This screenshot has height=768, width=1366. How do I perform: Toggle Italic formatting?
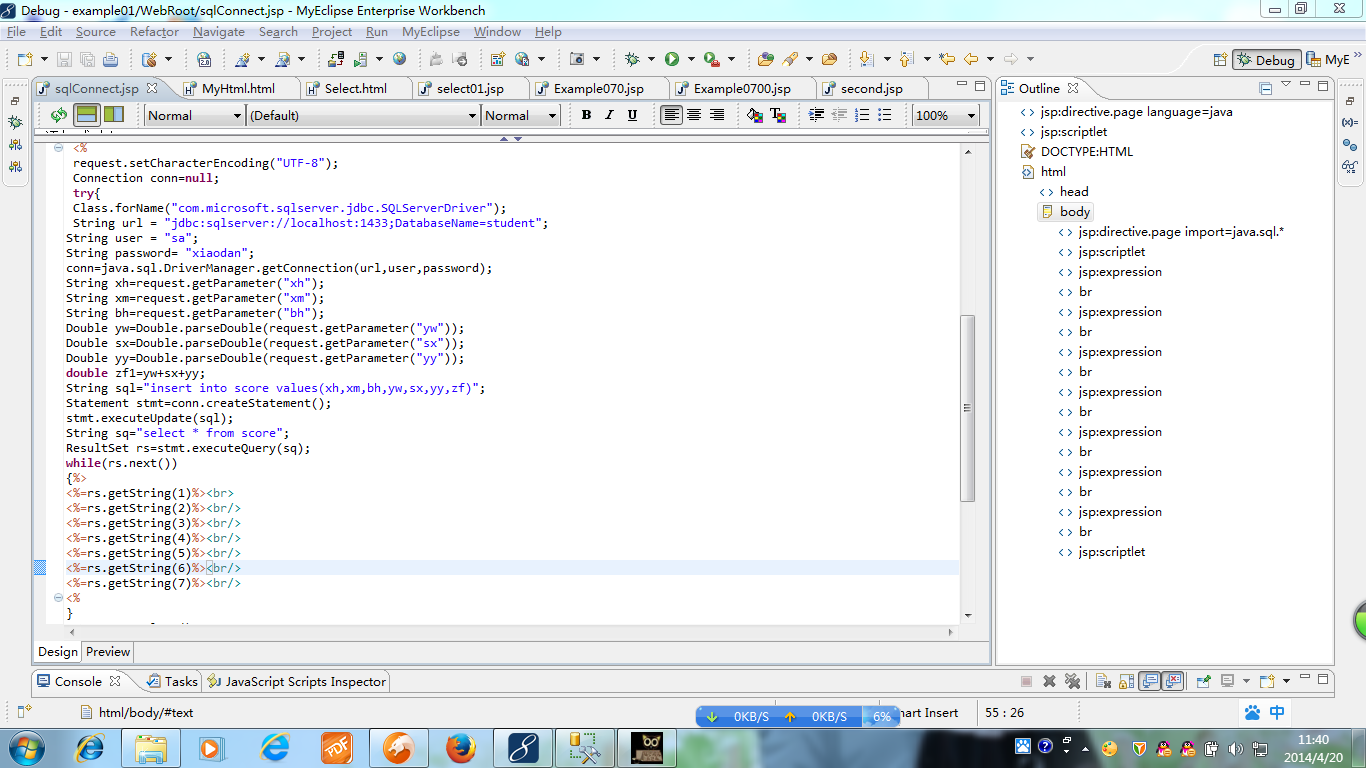[609, 115]
